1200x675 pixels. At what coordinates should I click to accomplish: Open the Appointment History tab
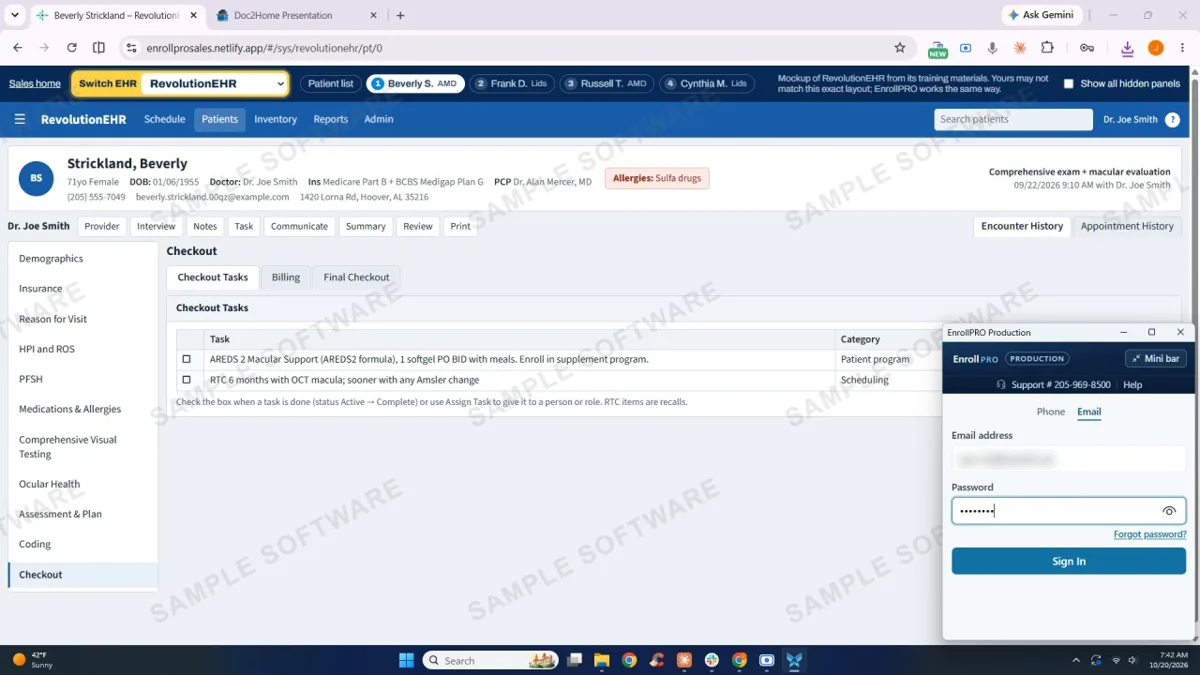pyautogui.click(x=1127, y=226)
